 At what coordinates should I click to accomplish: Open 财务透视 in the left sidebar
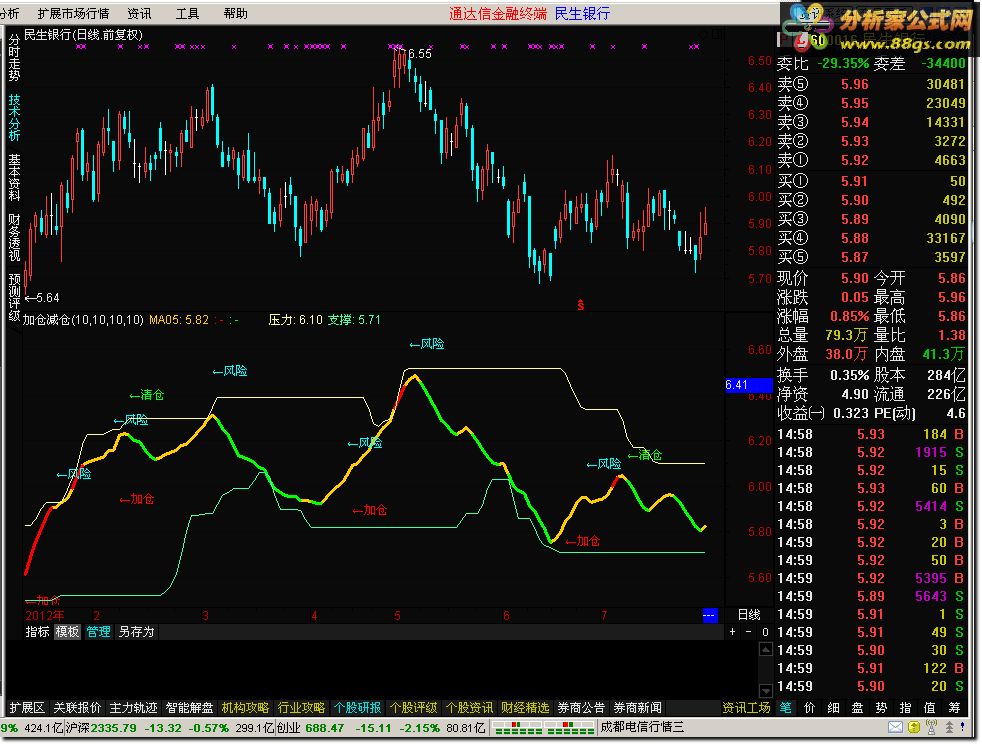pyautogui.click(x=14, y=237)
